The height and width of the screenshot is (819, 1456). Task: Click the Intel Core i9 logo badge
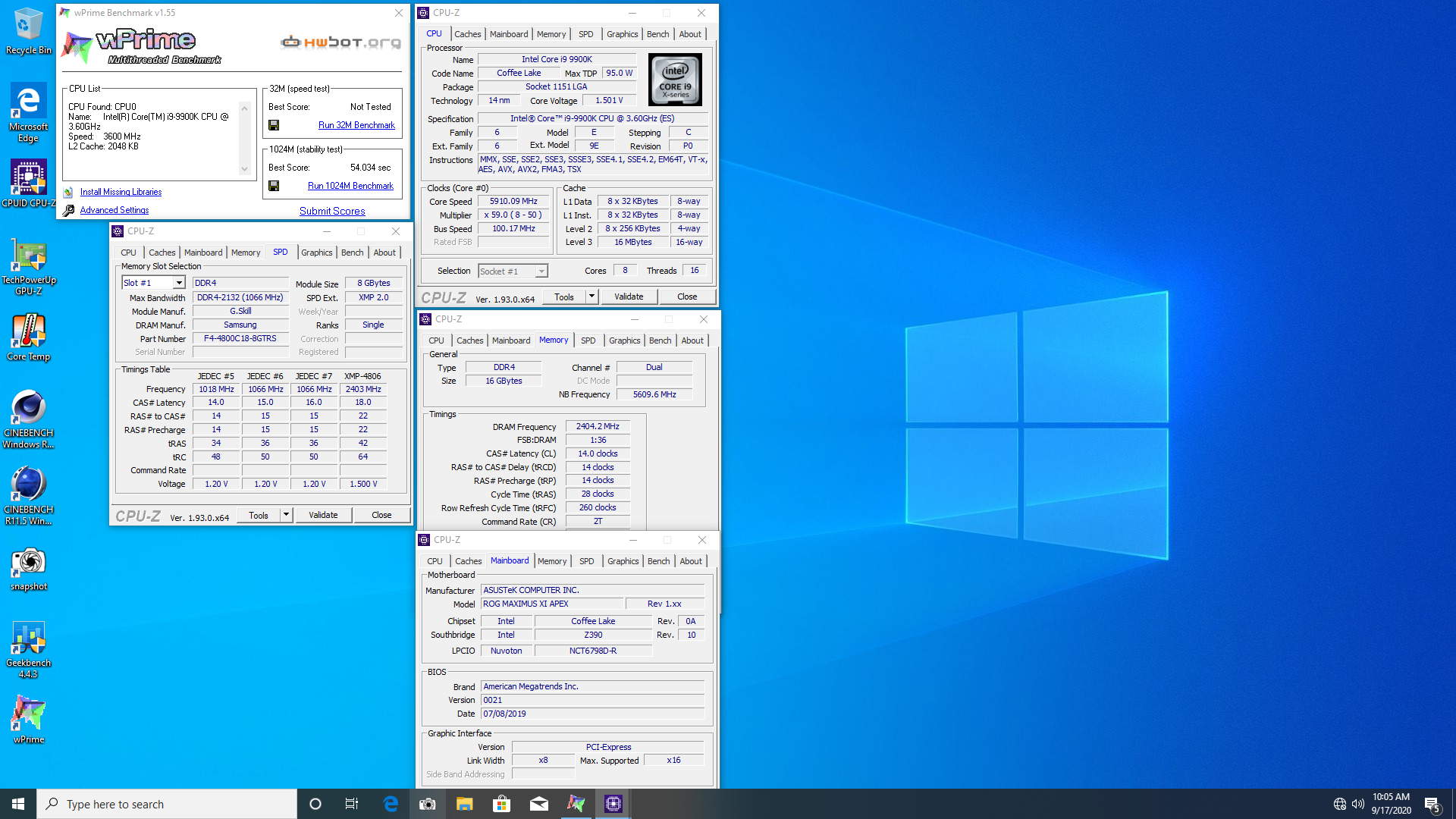click(x=675, y=80)
